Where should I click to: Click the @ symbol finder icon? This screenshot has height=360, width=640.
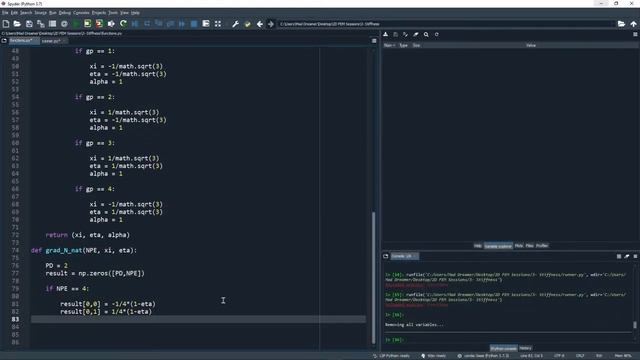[64, 24]
